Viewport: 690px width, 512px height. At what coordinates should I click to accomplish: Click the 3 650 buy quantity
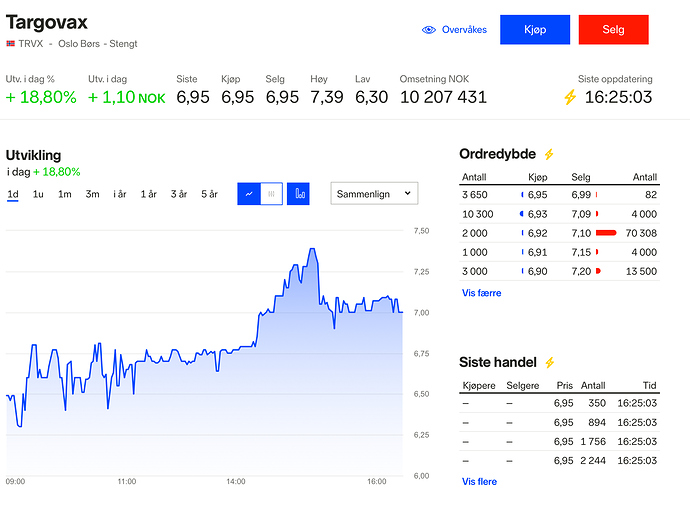click(x=474, y=195)
